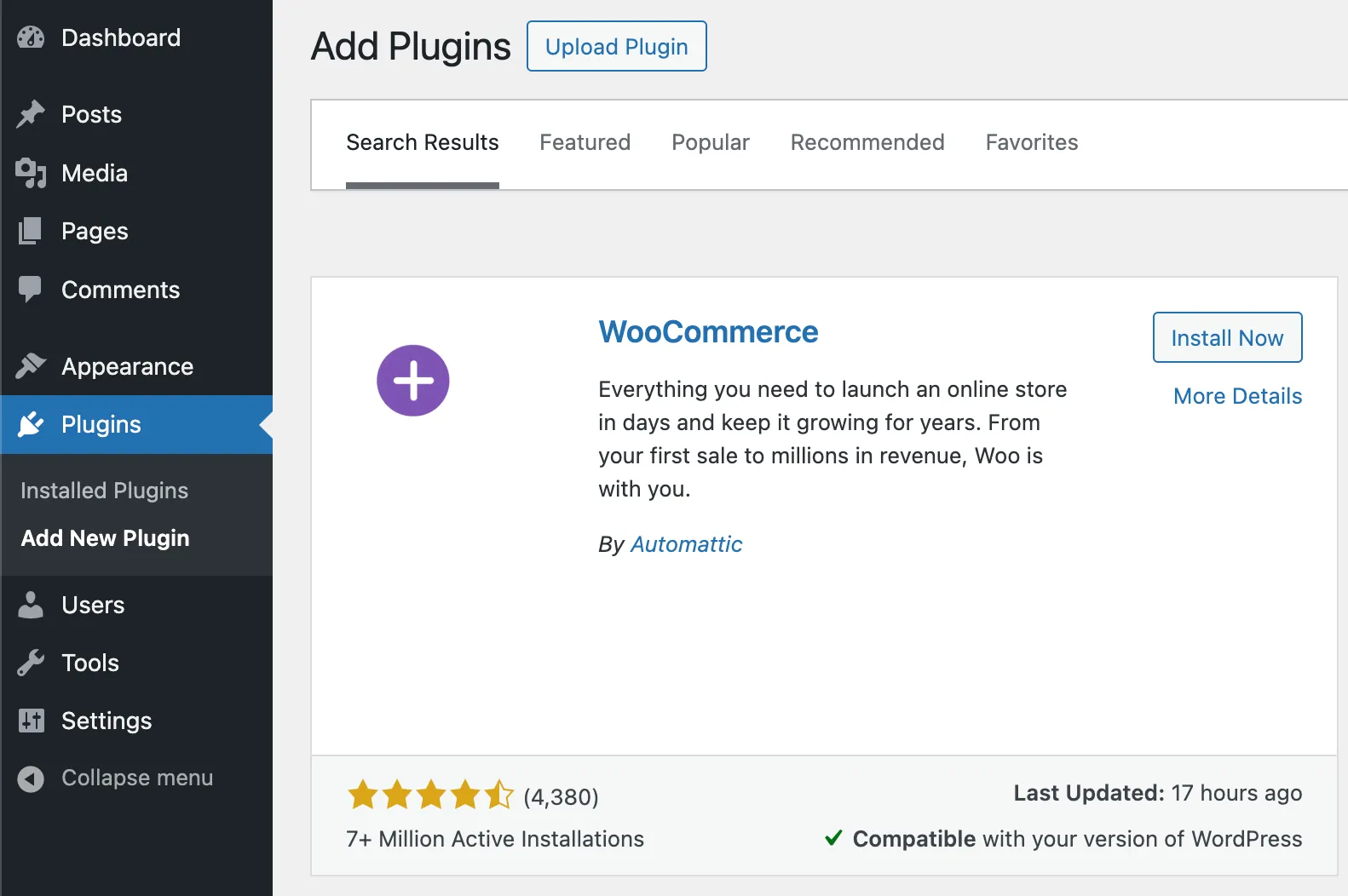The image size is (1348, 896).
Task: Switch to the Recommended tab
Action: (x=867, y=142)
